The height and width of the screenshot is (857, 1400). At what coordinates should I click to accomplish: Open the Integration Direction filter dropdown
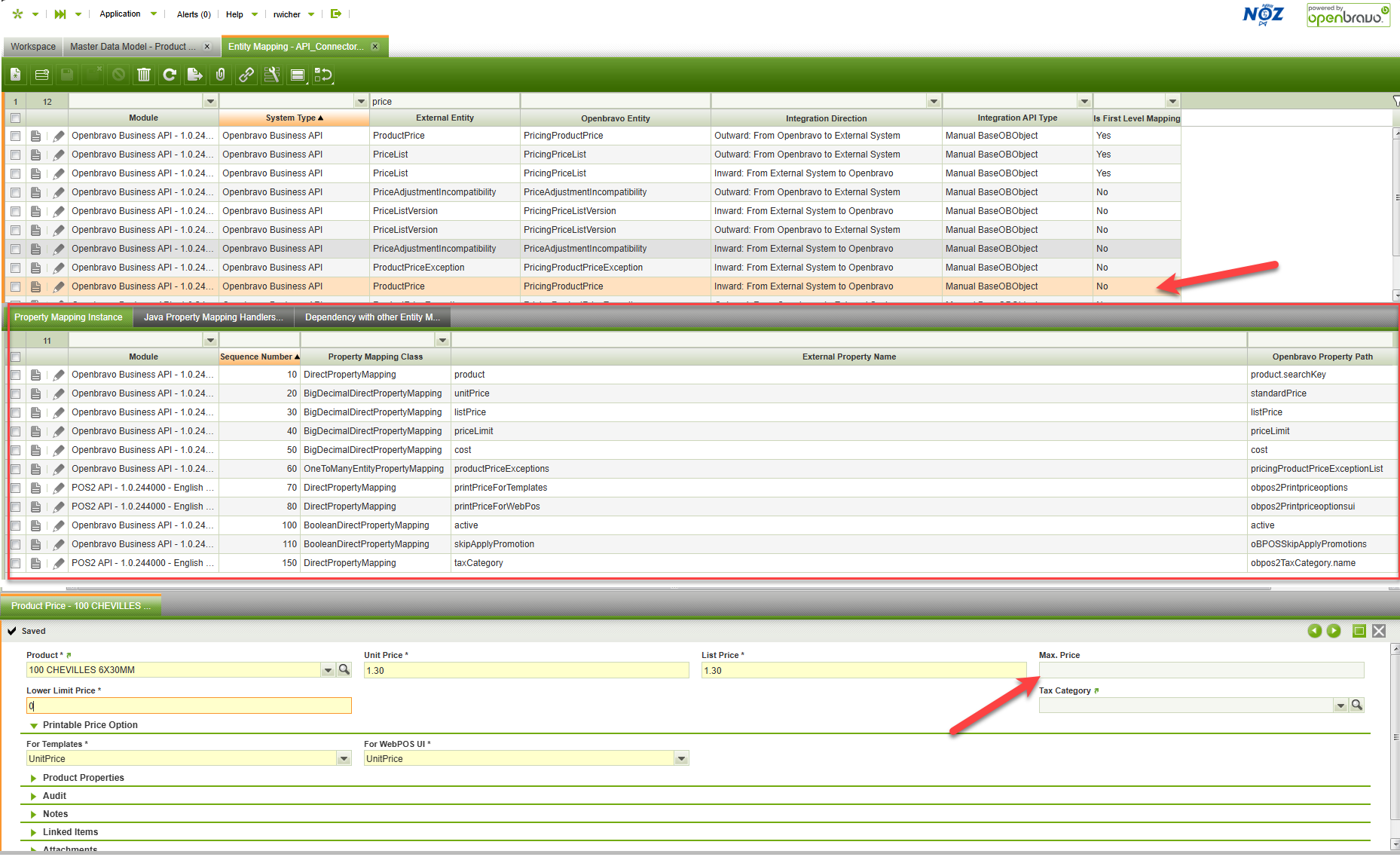pos(934,102)
